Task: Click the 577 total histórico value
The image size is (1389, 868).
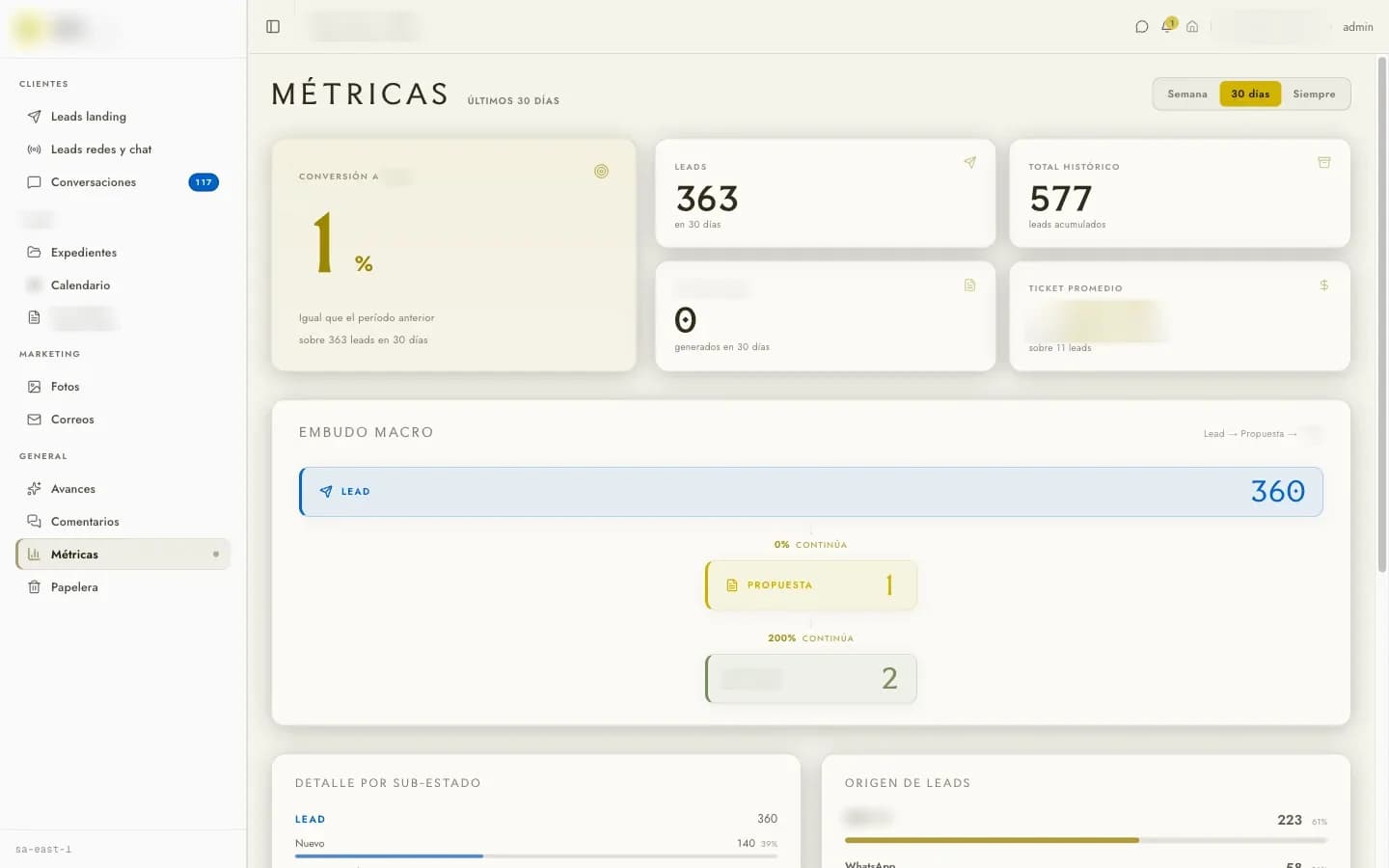Action: coord(1060,199)
